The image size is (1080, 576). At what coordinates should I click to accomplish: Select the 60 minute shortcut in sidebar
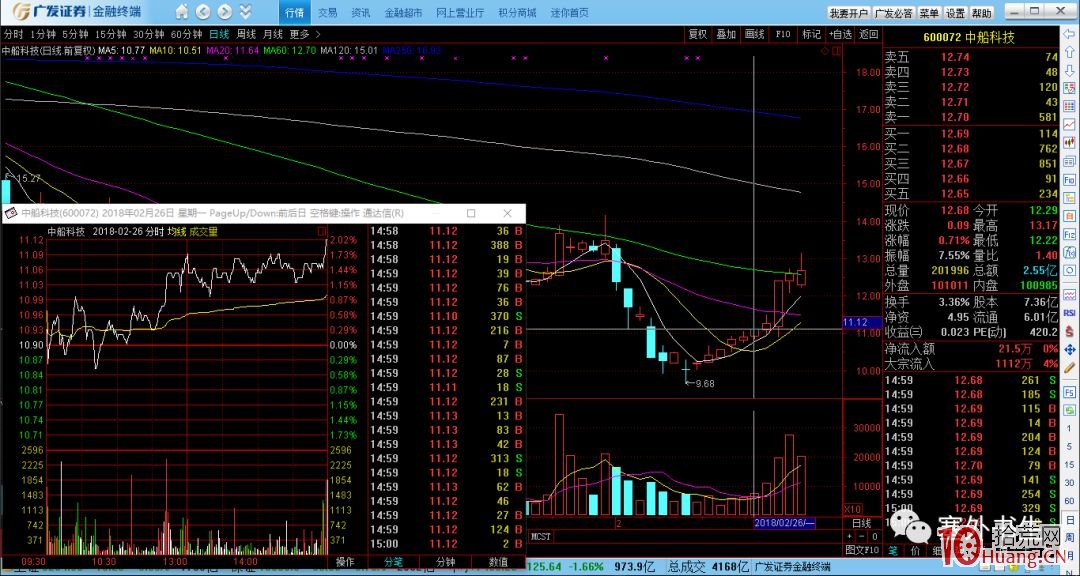pyautogui.click(x=1070, y=500)
